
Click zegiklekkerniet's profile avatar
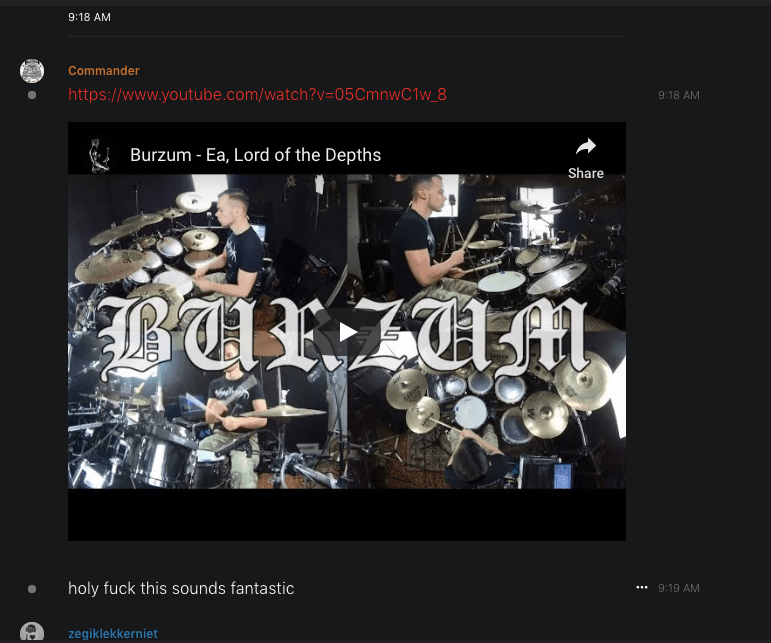pos(32,632)
